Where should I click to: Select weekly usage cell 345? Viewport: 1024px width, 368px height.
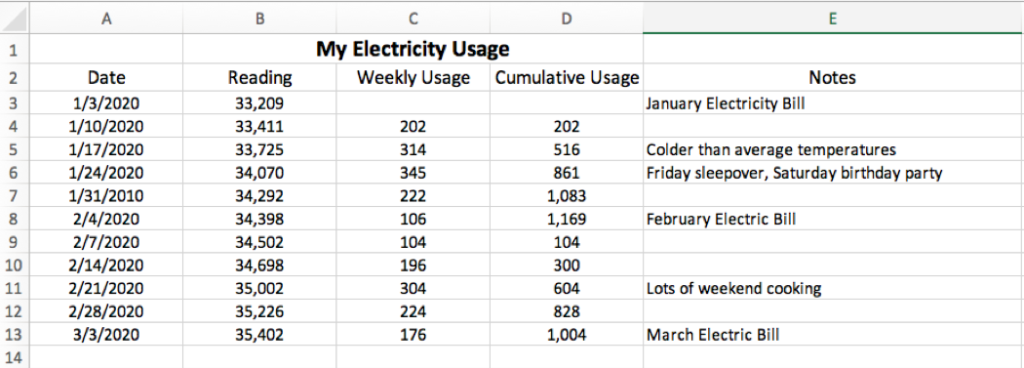413,173
